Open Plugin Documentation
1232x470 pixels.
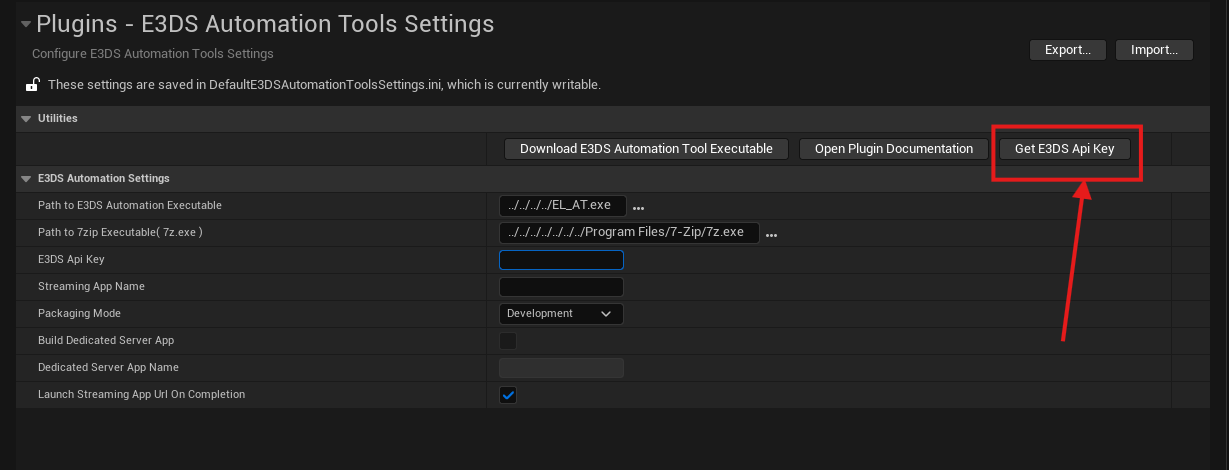(893, 149)
